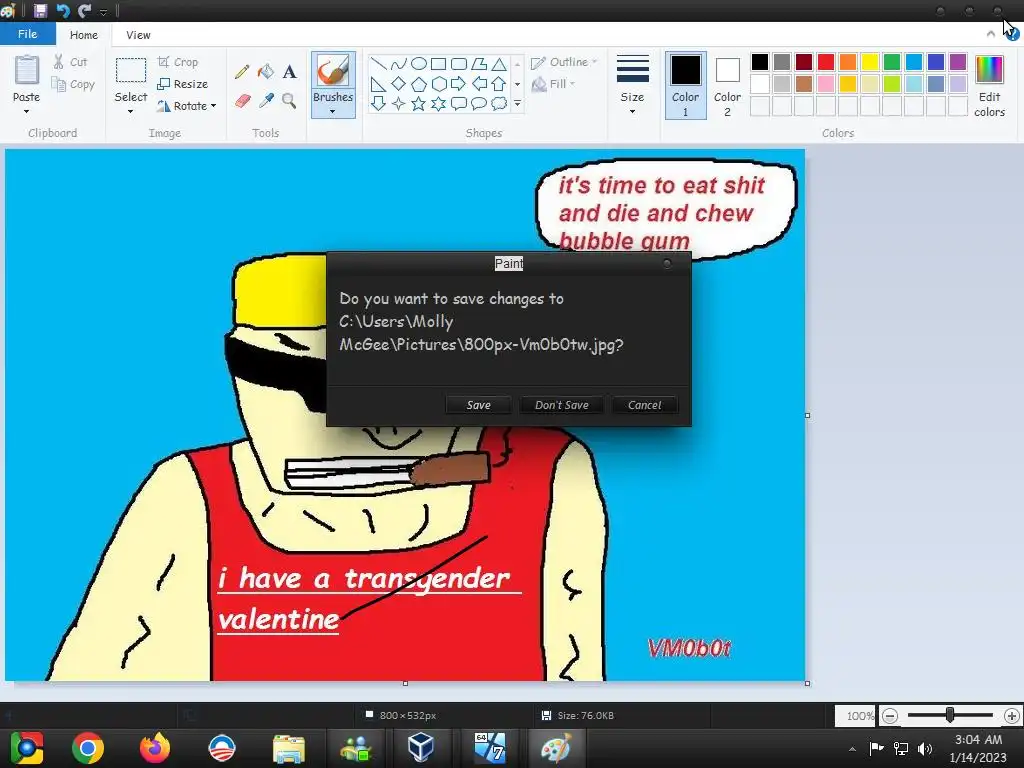This screenshot has height=768, width=1024.
Task: Show hidden tray icons arrow
Action: (x=852, y=749)
